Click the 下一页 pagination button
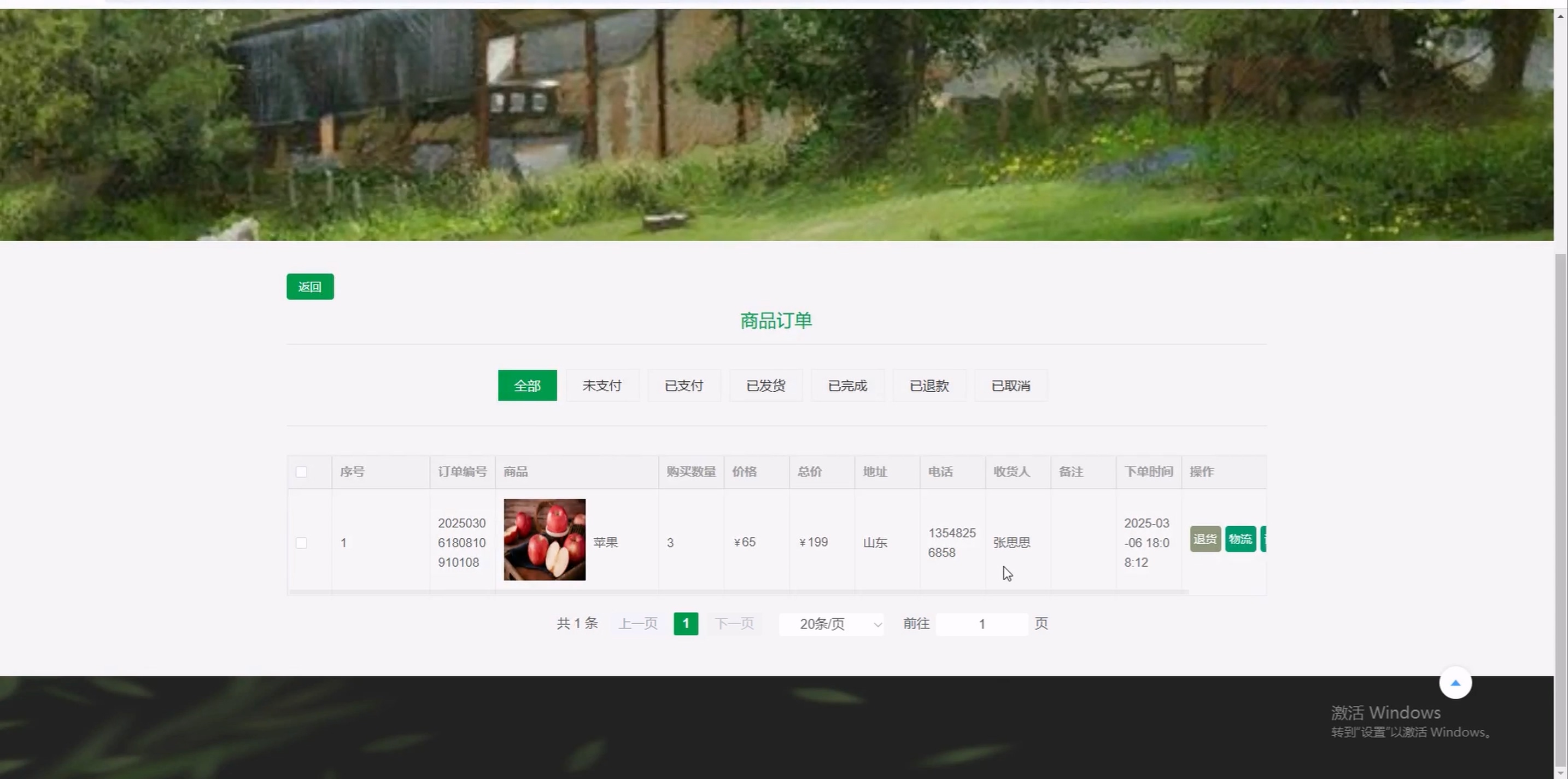Screen dimensions: 1568x779 pyautogui.click(x=734, y=624)
